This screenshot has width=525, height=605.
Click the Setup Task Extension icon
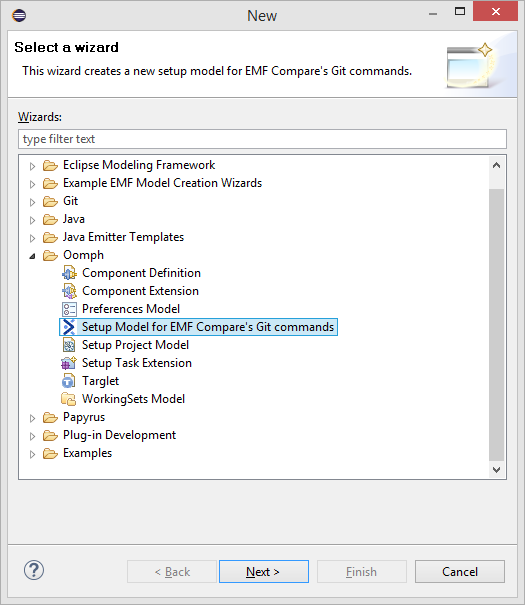[x=69, y=363]
